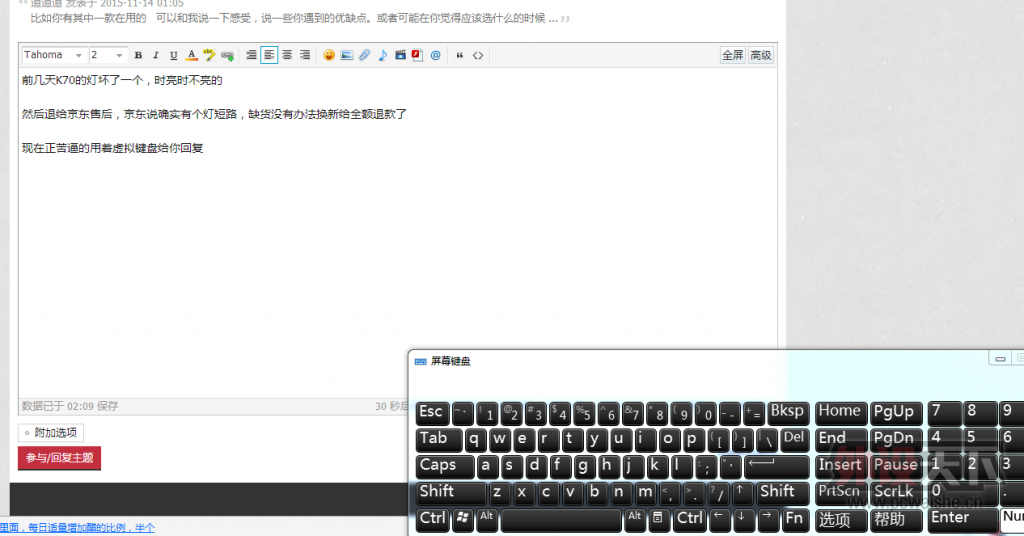Screen dimensions: 1024x536
Task: Open the font color picker
Action: (x=191, y=56)
